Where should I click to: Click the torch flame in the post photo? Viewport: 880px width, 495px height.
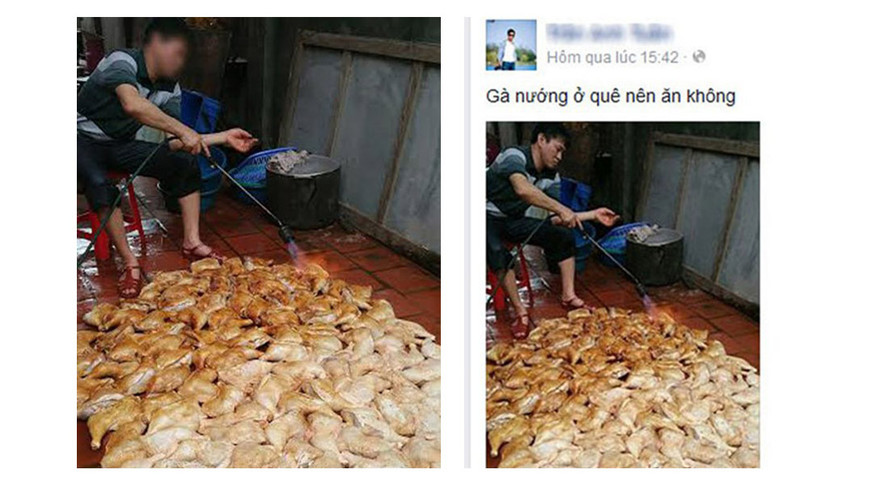[x=649, y=304]
